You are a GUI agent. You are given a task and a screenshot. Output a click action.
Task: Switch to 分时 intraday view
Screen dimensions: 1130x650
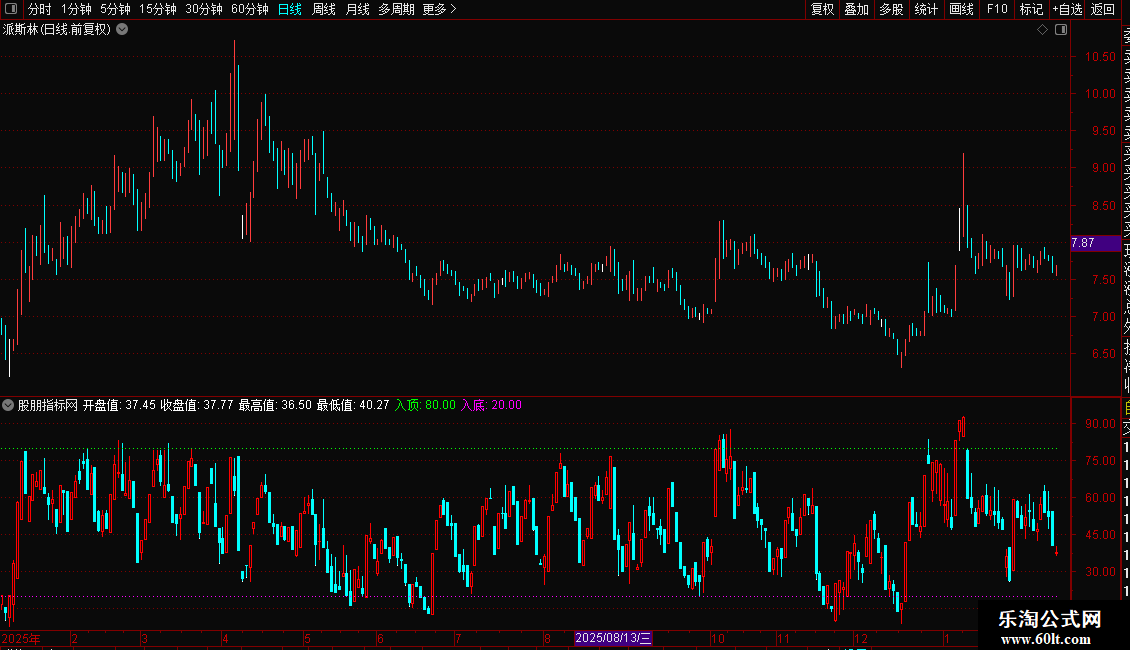40,9
